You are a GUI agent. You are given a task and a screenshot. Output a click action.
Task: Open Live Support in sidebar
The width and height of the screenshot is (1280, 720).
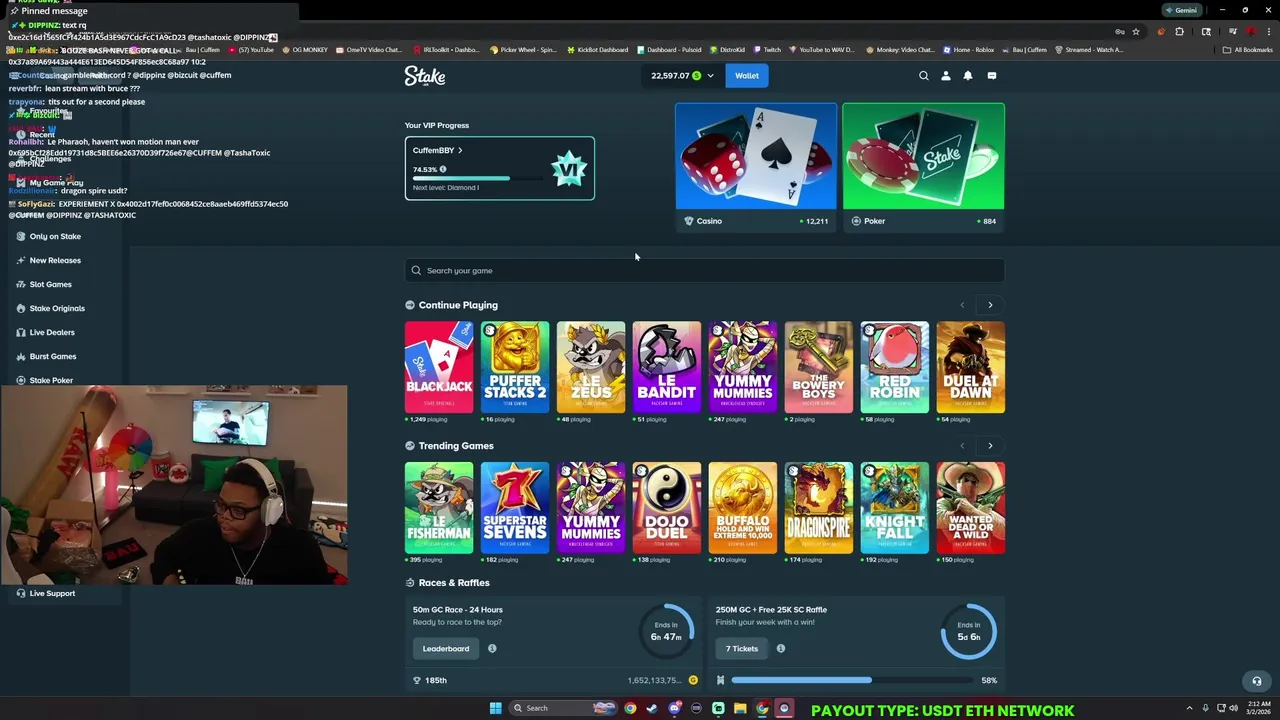[x=52, y=593]
